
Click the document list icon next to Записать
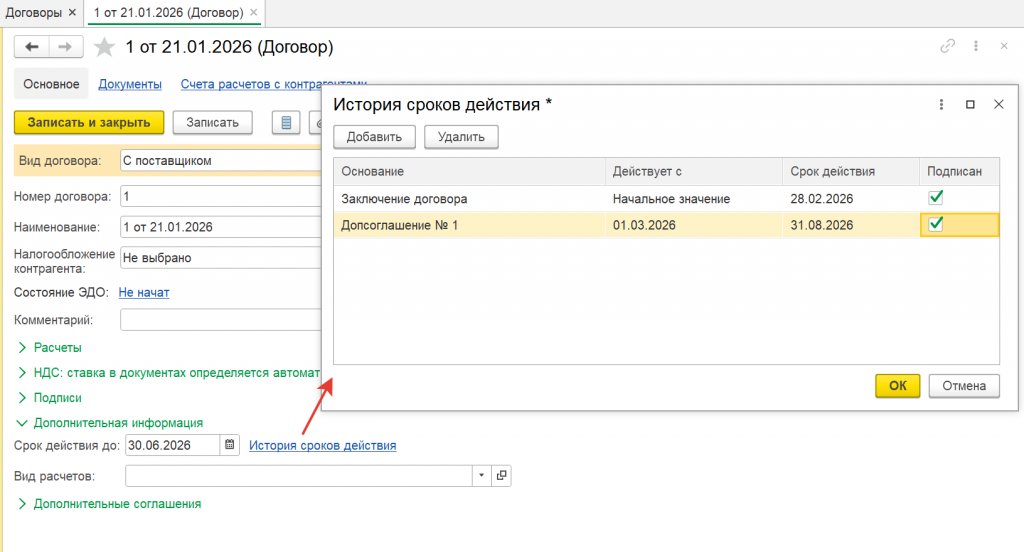point(287,122)
